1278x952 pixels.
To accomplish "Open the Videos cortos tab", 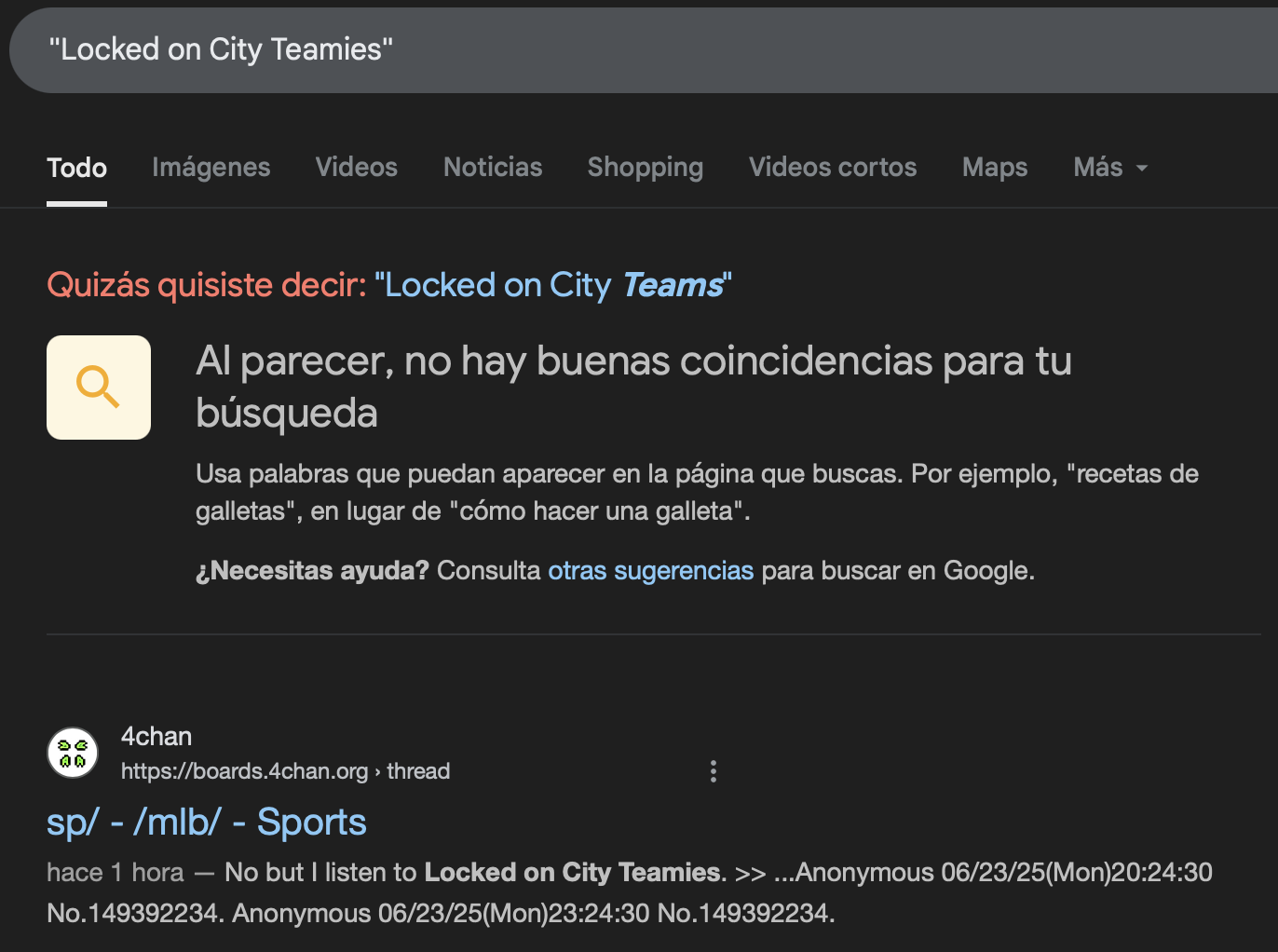I will point(833,168).
